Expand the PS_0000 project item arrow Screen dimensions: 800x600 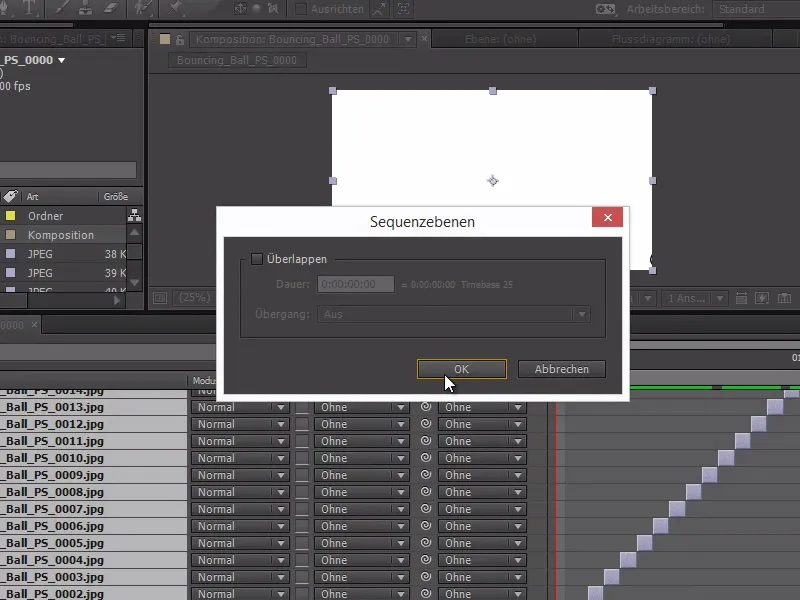click(62, 60)
